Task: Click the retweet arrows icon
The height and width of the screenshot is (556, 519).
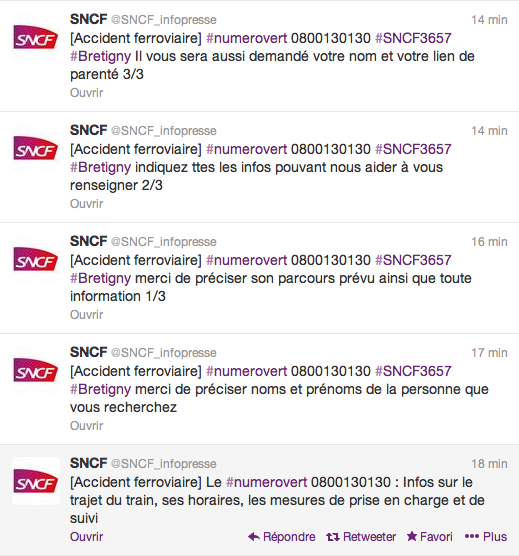Action: point(333,537)
